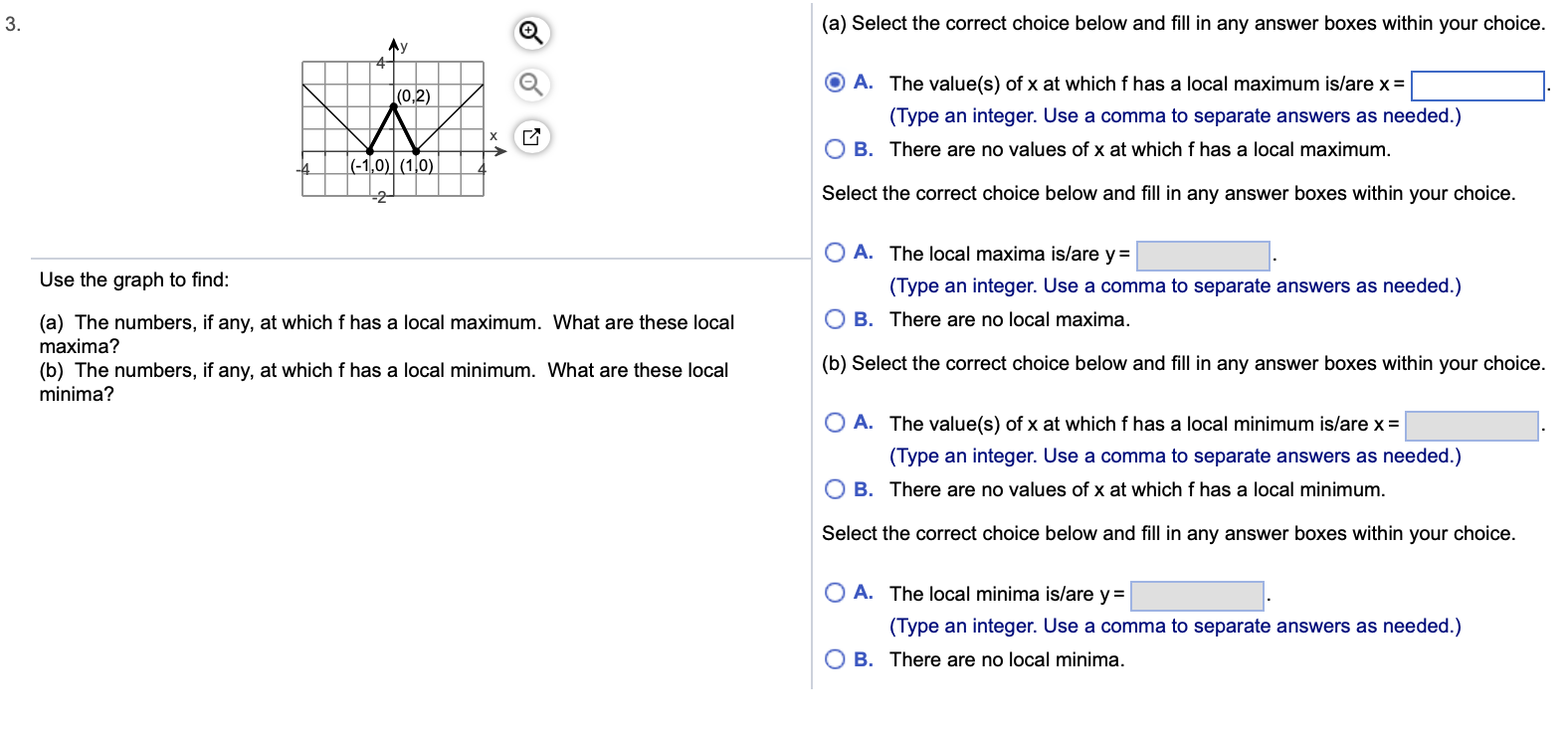The width and height of the screenshot is (1568, 730).
Task: Select choice B stating no x-values give local minimum
Action: 834,488
